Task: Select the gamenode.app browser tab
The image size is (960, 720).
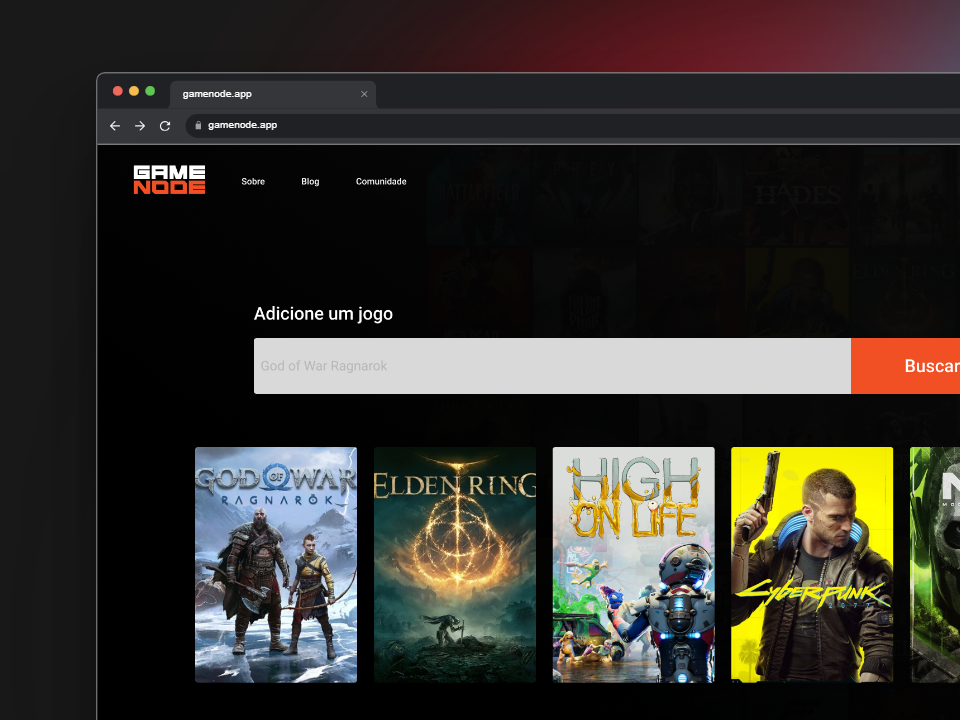Action: coord(273,94)
